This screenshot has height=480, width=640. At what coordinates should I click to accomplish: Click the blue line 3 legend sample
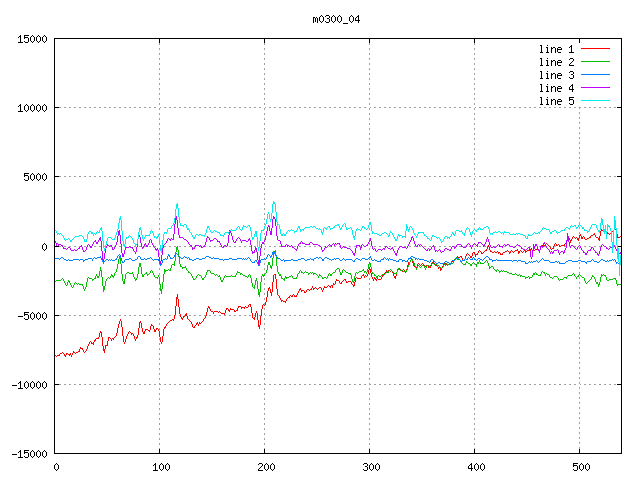pos(595,75)
